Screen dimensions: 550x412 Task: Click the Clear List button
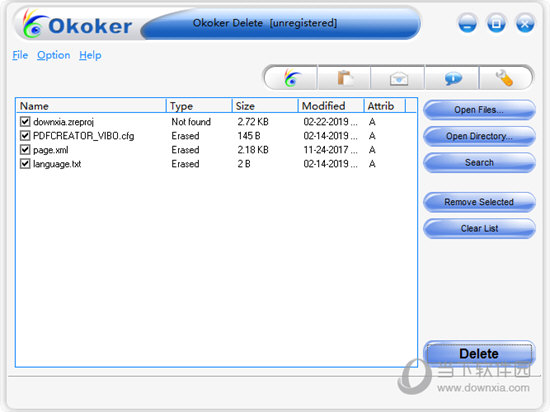click(479, 228)
